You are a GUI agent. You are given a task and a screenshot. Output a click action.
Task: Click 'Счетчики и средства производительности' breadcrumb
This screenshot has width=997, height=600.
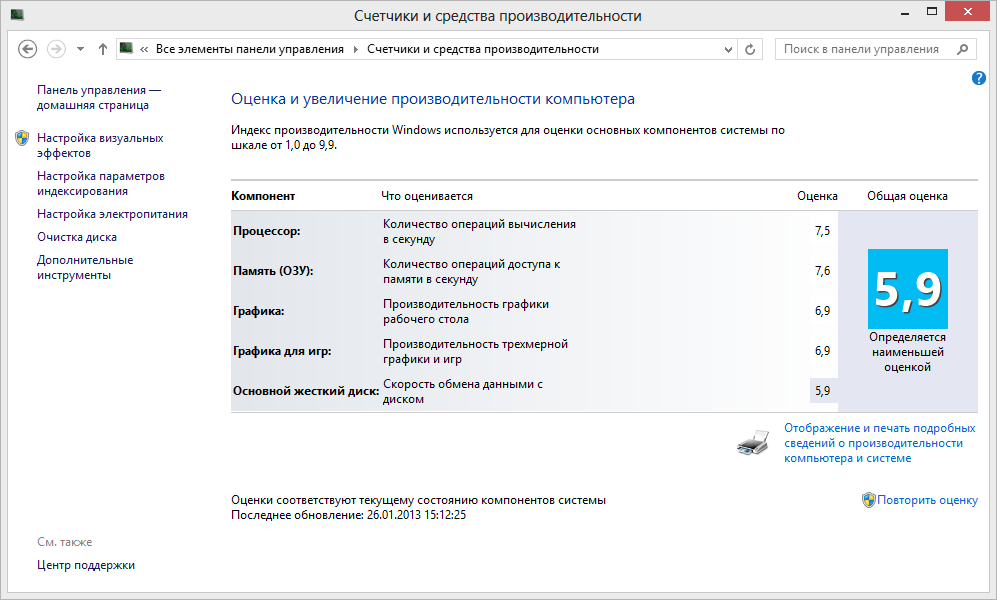click(x=483, y=49)
